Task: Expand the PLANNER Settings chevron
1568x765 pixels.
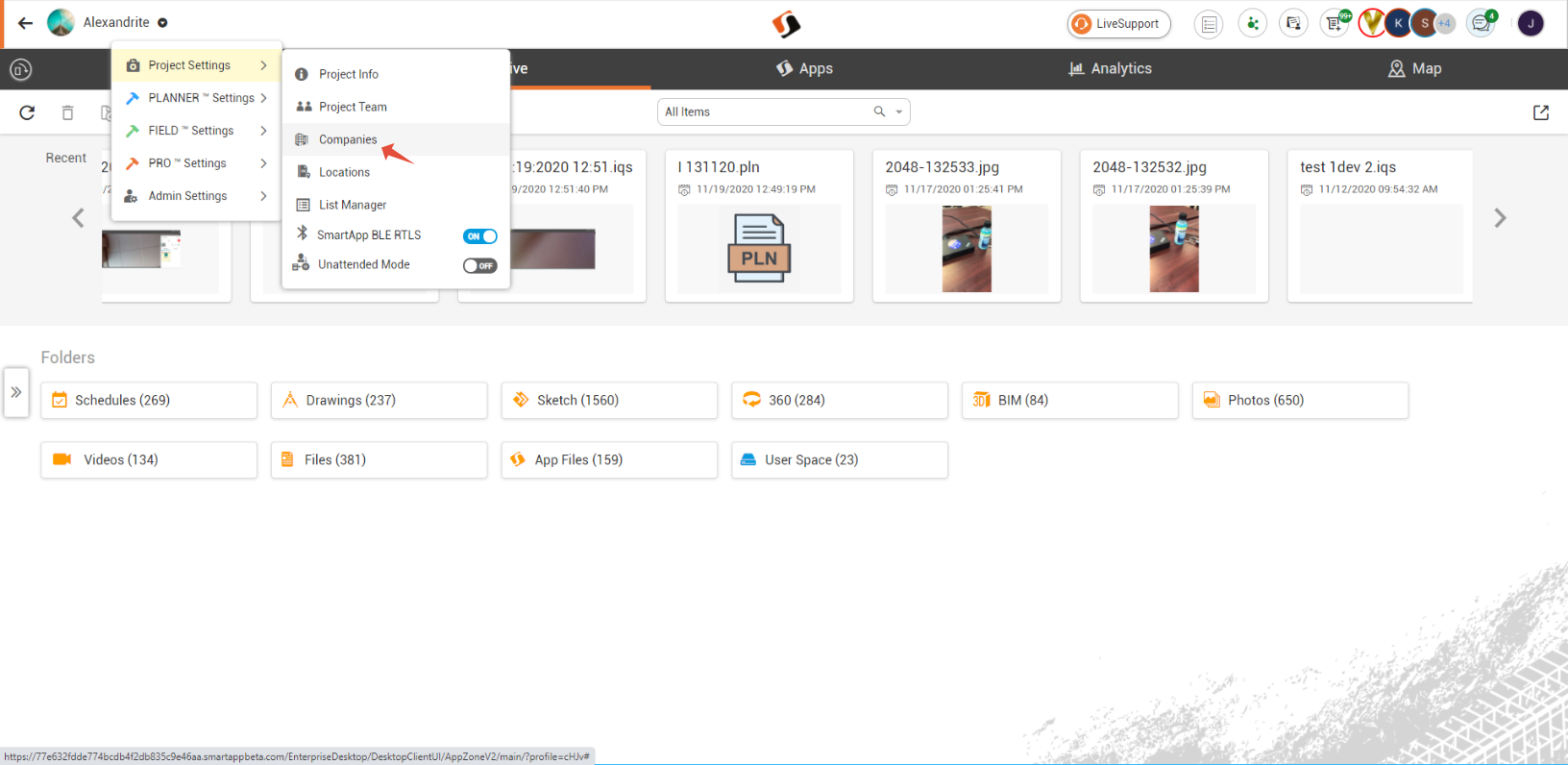Action: 263,98
